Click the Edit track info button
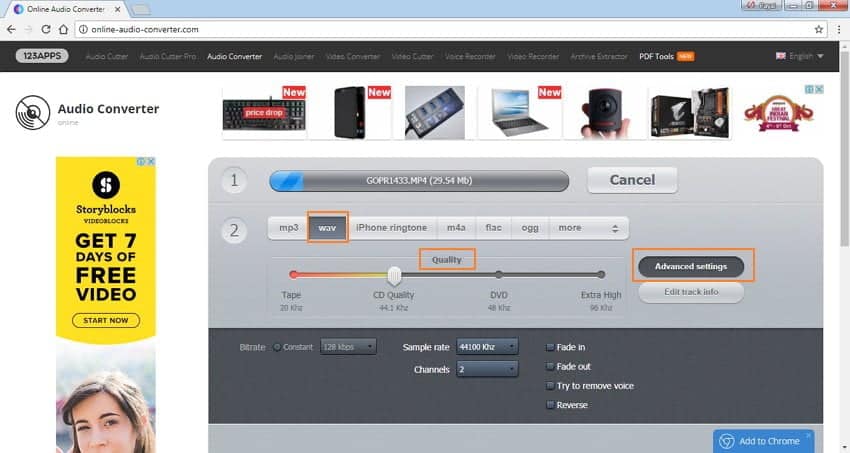Image resolution: width=850 pixels, height=453 pixels. point(691,292)
